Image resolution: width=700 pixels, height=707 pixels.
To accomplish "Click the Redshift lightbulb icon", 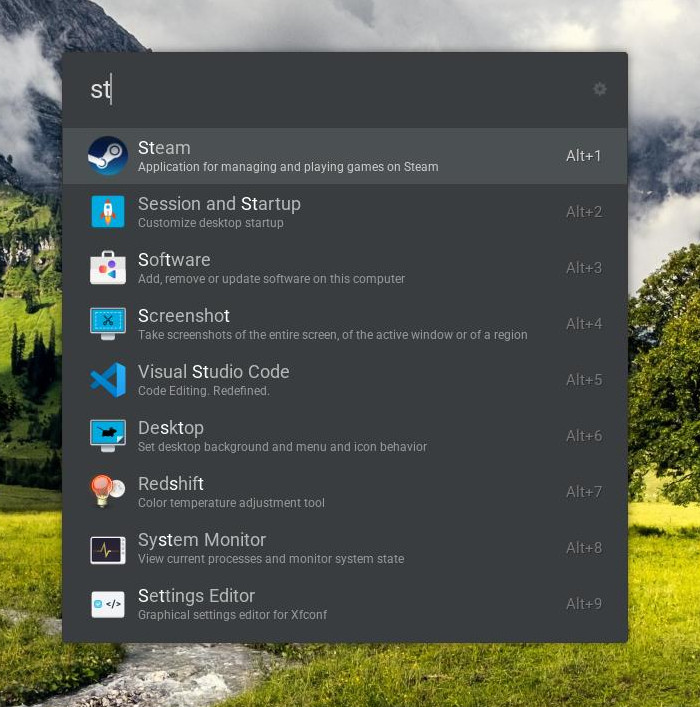I will [x=107, y=491].
